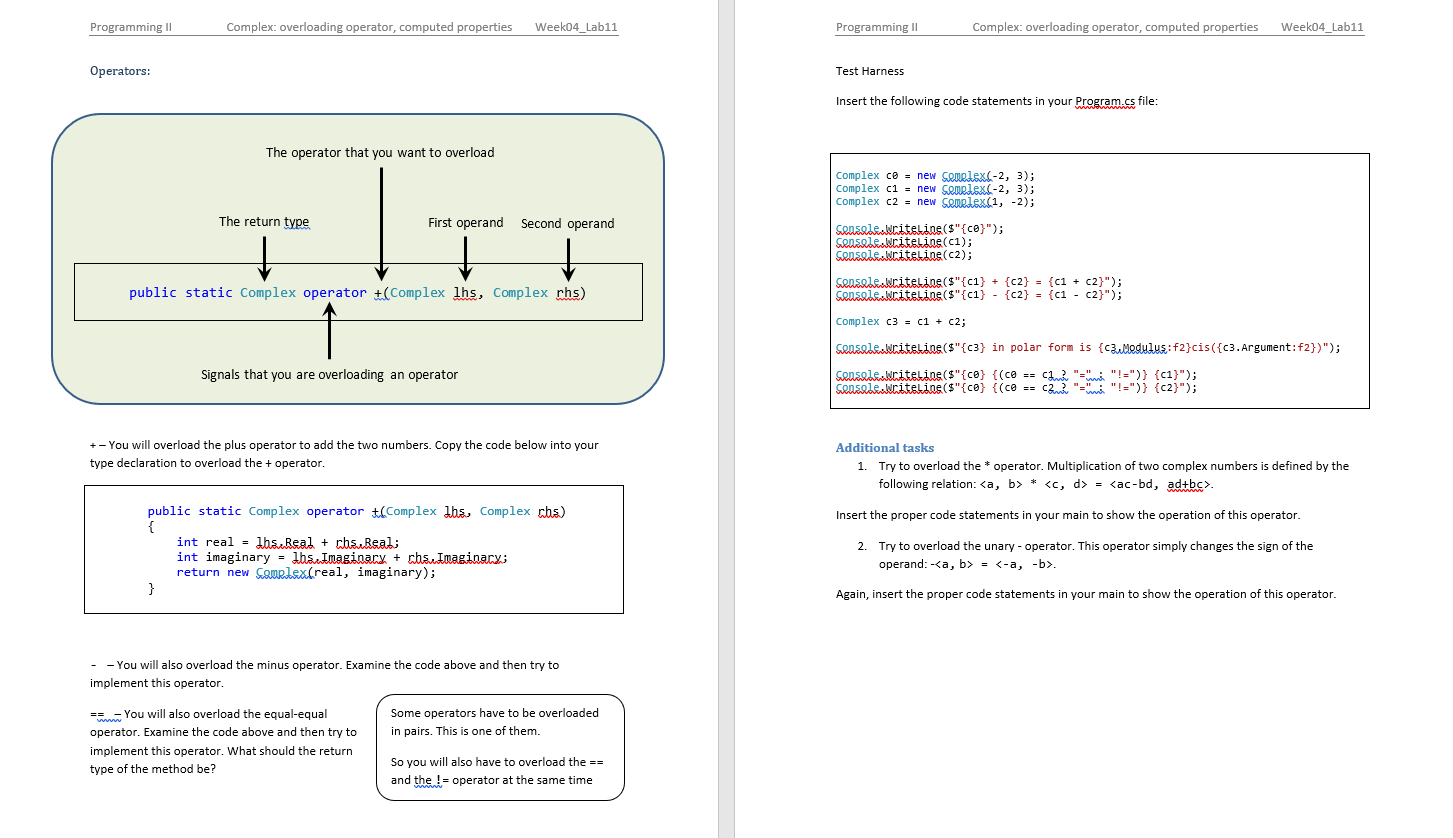This screenshot has width=1453, height=838.
Task: Click the 'Test Harness' heading
Action: (870, 71)
